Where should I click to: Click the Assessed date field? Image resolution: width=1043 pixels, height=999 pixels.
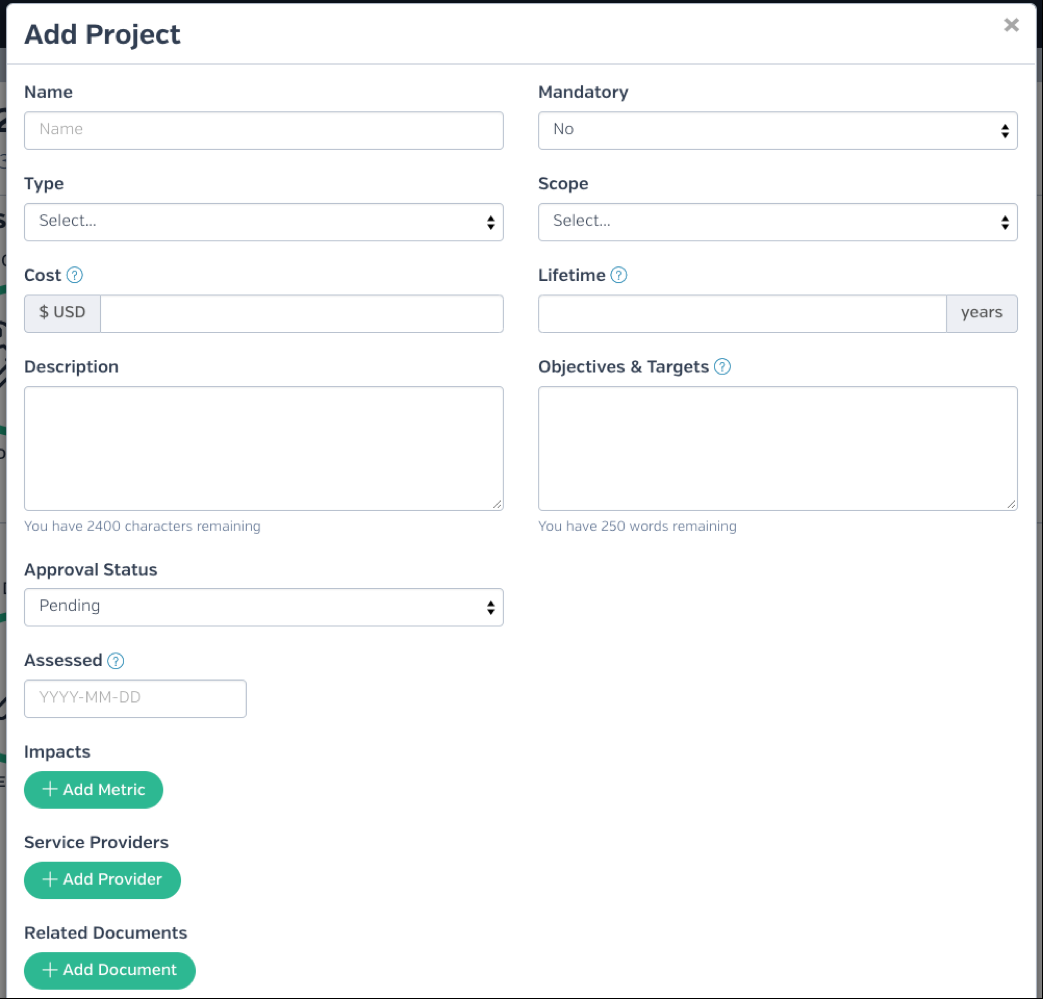[x=135, y=698]
